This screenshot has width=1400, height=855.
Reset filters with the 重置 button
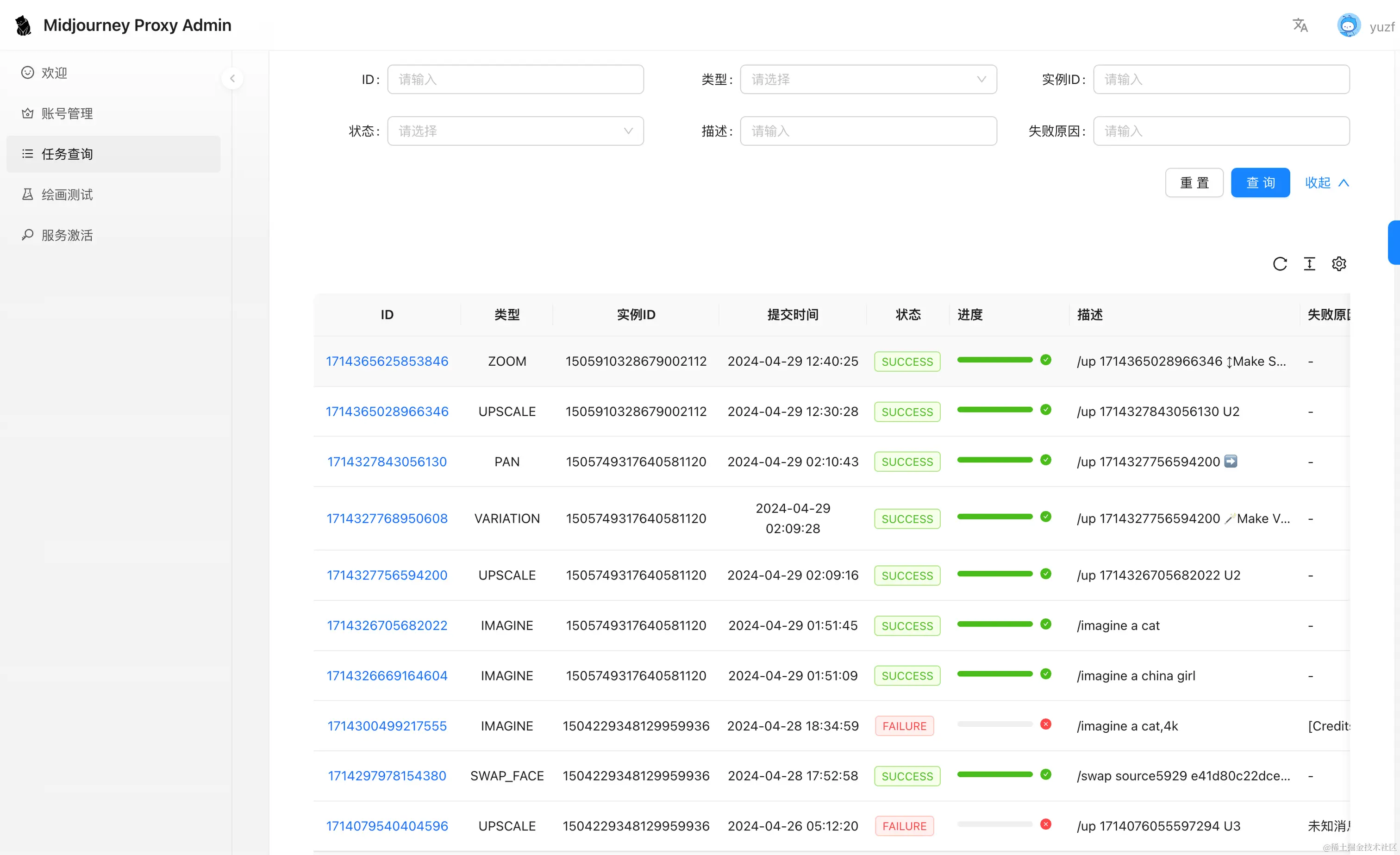(x=1194, y=182)
